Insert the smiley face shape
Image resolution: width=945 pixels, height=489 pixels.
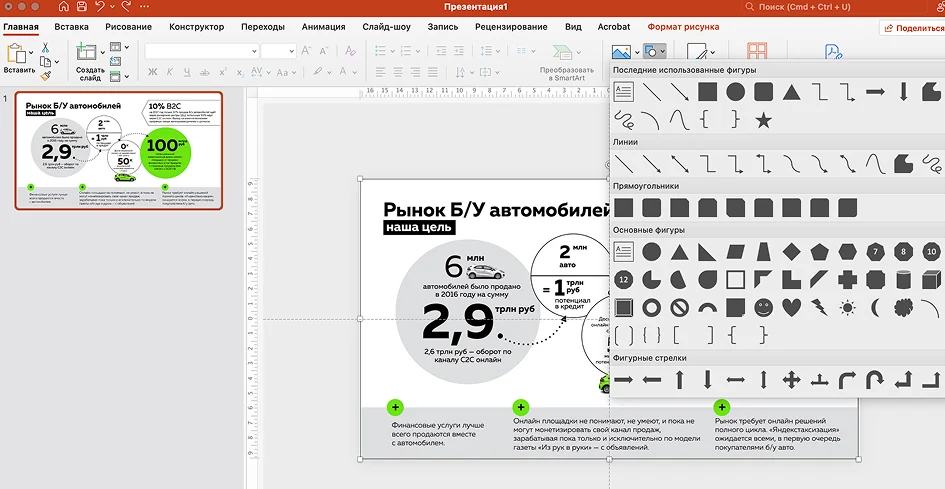(x=763, y=307)
